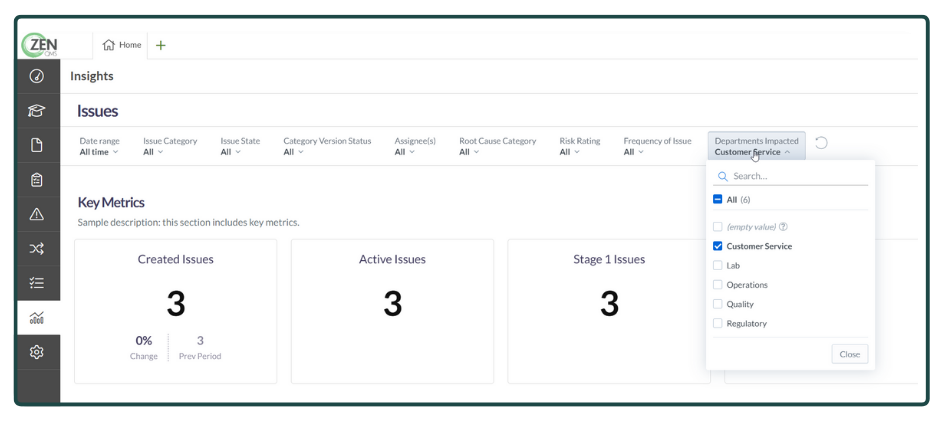The width and height of the screenshot is (940, 424).
Task: Open the documents page icon in sidebar
Action: 37,145
